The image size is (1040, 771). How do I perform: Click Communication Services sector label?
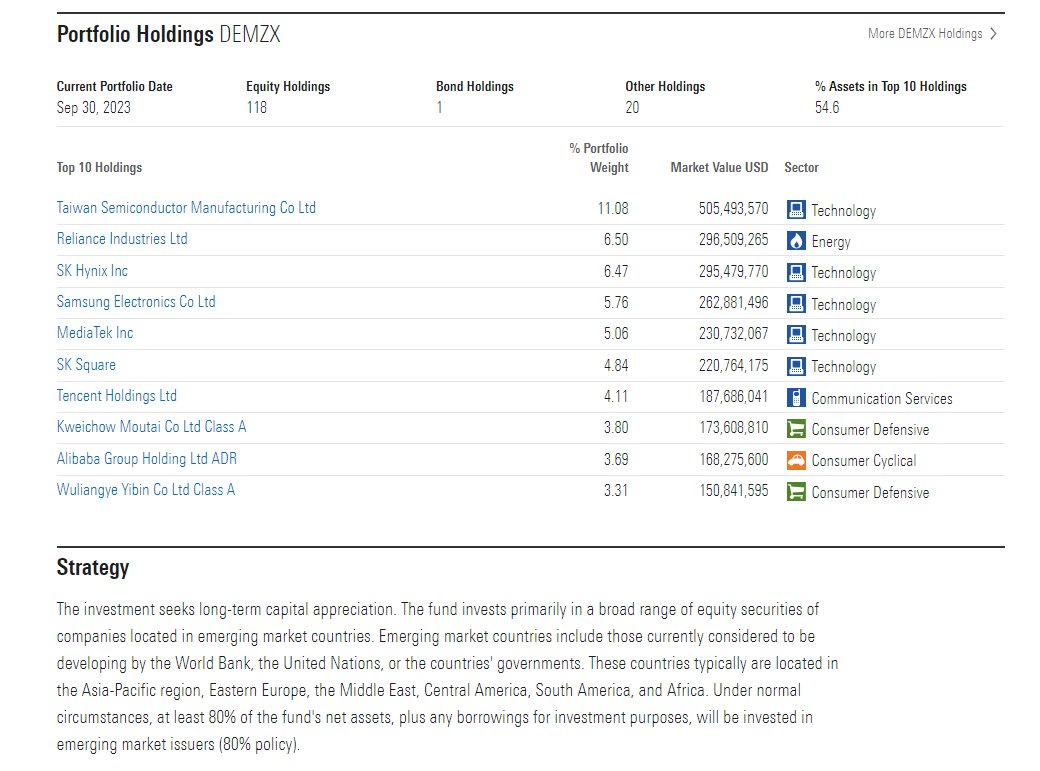(881, 399)
